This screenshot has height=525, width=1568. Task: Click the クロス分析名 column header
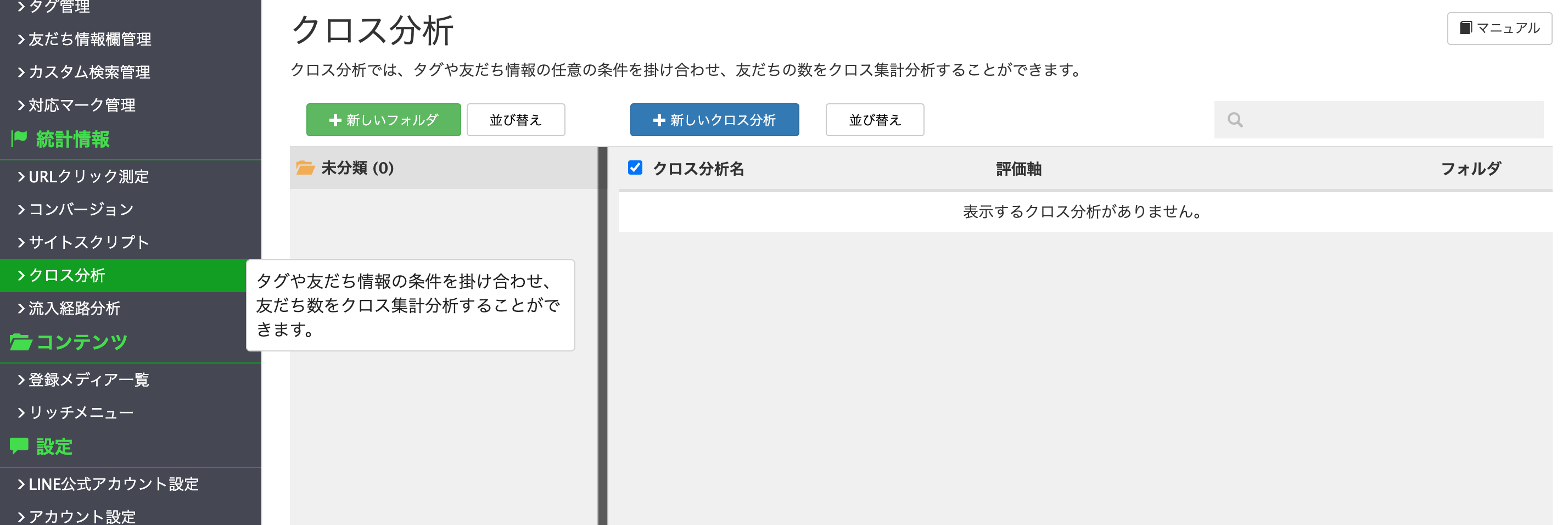[x=698, y=169]
